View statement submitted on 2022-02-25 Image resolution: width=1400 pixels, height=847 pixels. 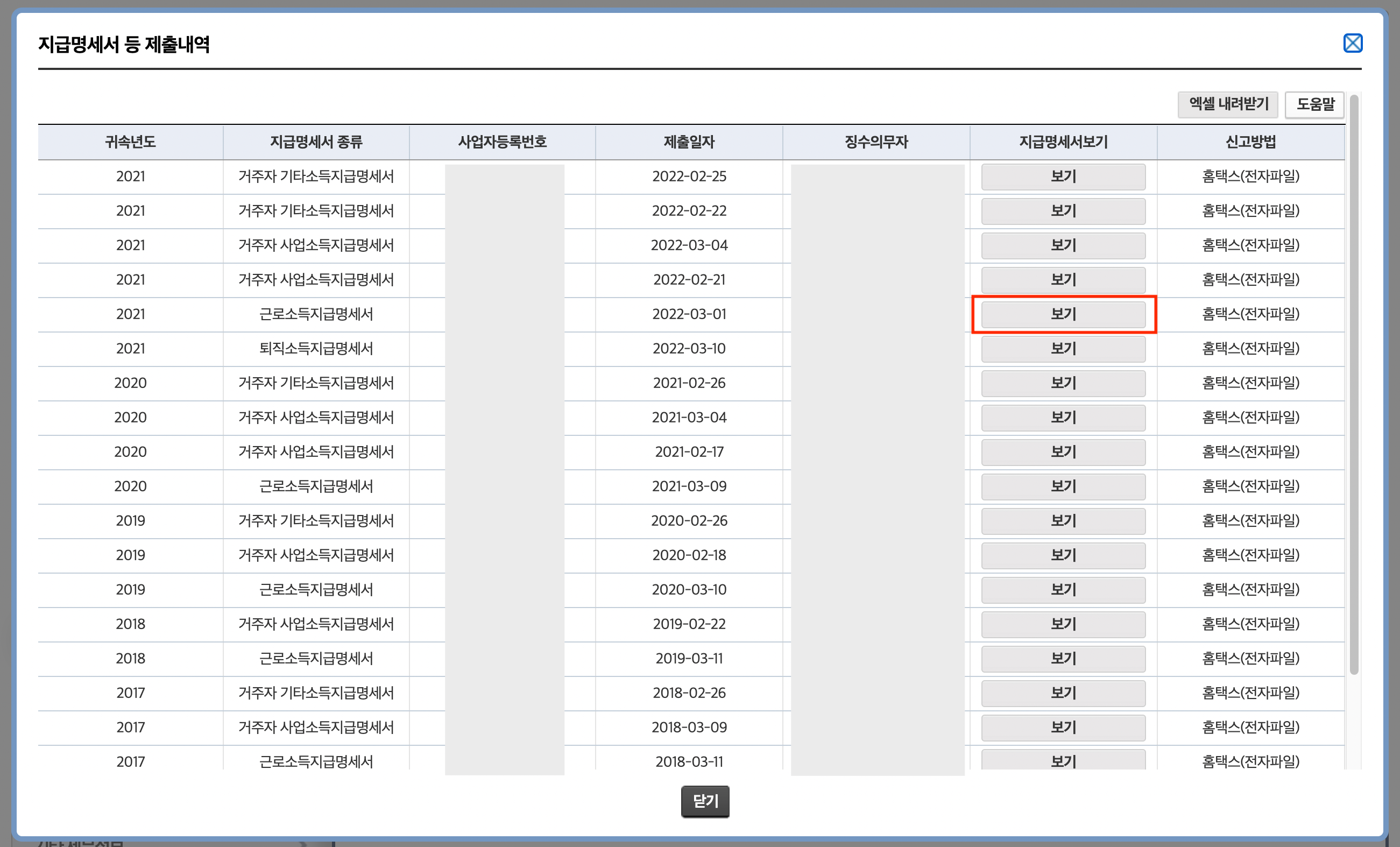[1063, 177]
